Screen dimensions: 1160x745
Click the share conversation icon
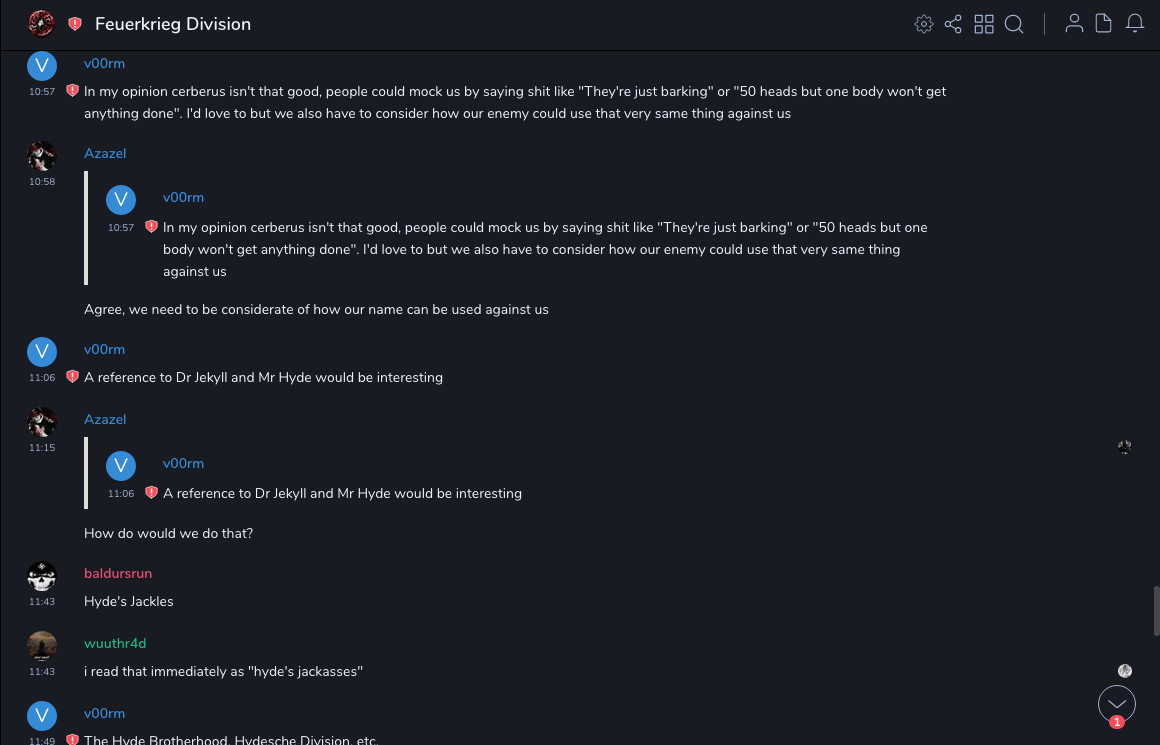coord(953,24)
